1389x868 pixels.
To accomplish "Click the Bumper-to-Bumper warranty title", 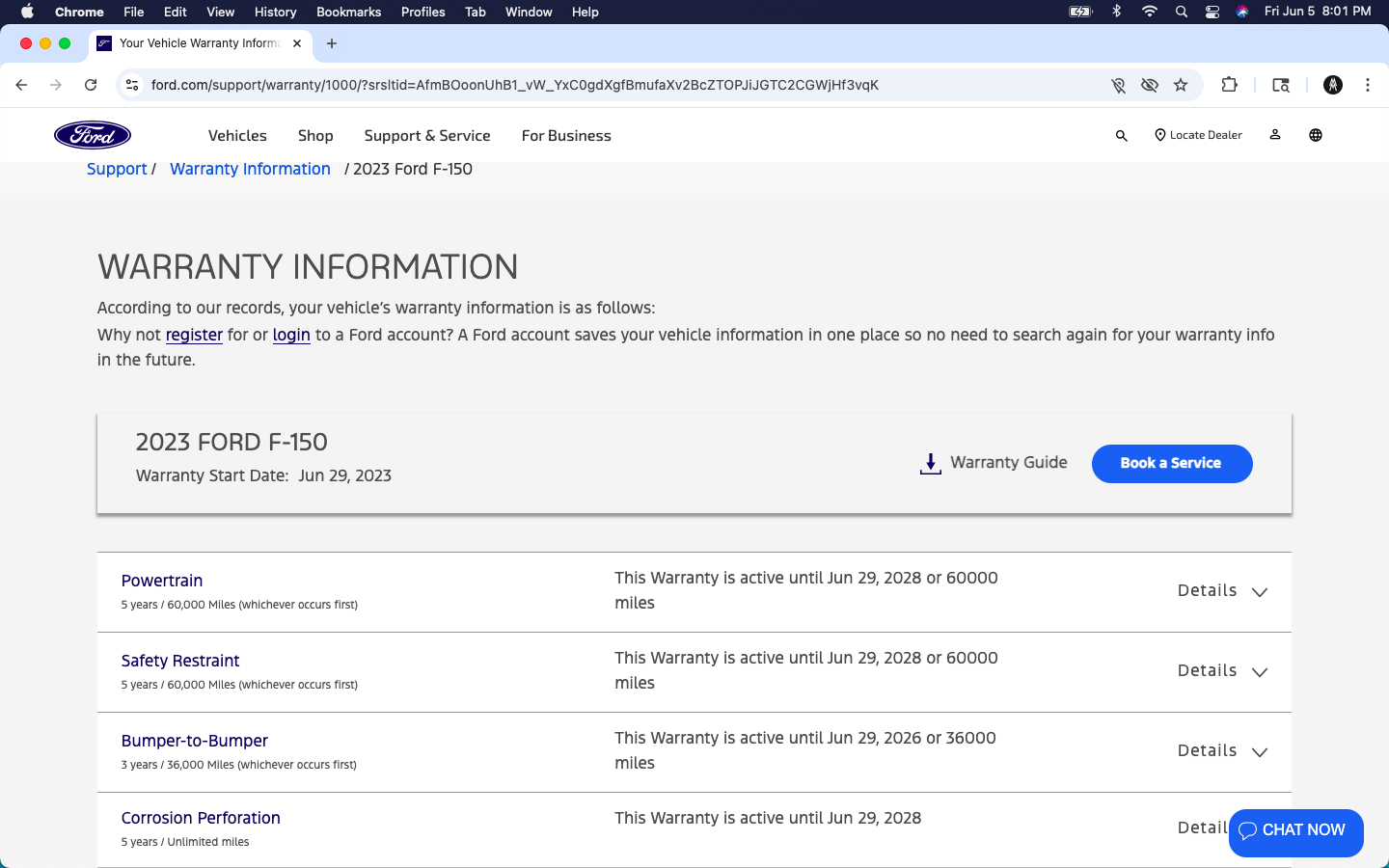I will 195,741.
